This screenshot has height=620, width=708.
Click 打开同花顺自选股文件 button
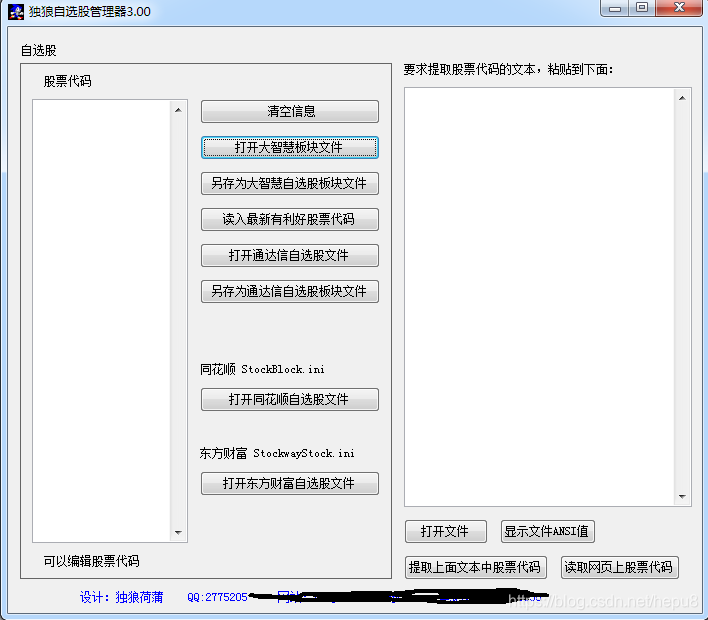click(x=289, y=399)
